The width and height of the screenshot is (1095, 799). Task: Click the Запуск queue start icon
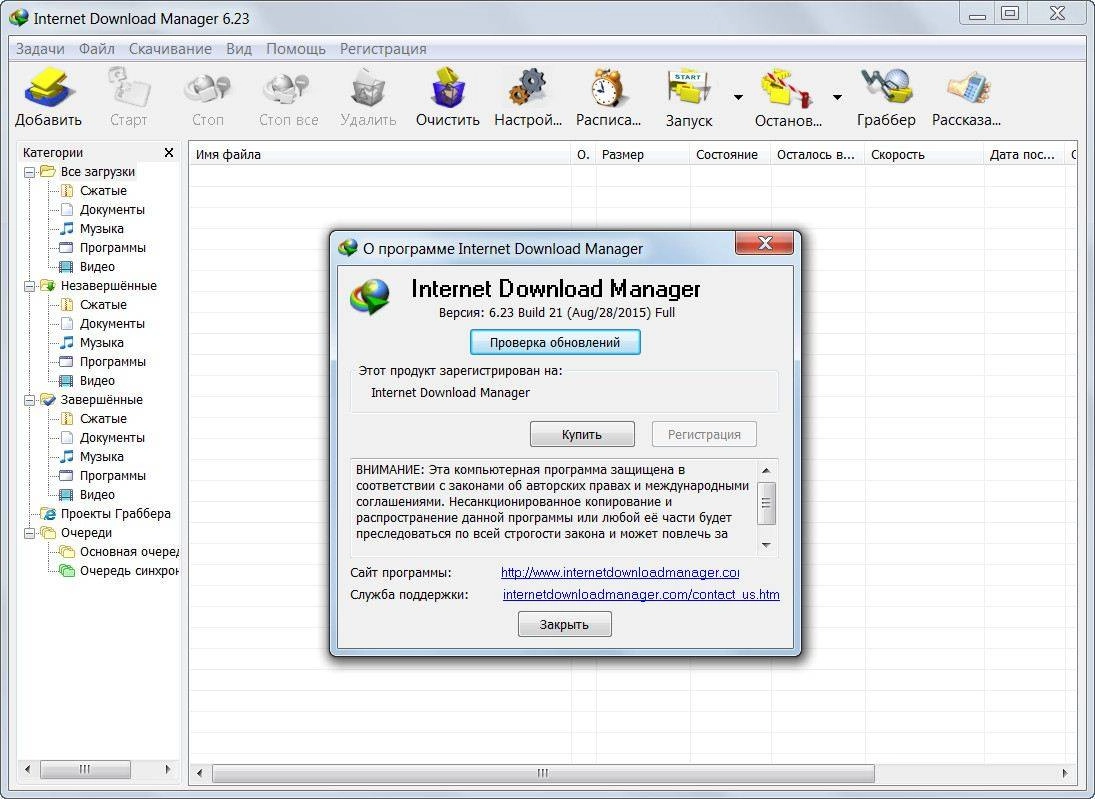689,87
